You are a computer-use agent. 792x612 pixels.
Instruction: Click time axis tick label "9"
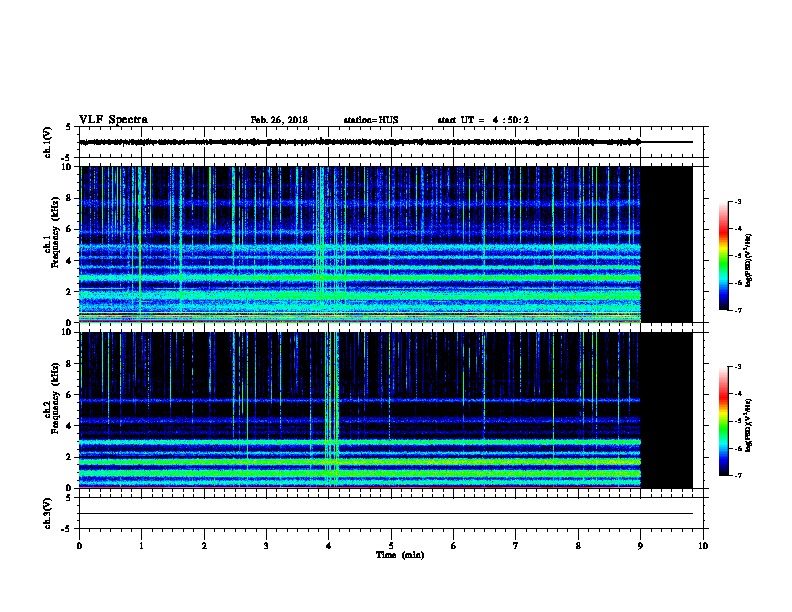pyautogui.click(x=640, y=546)
